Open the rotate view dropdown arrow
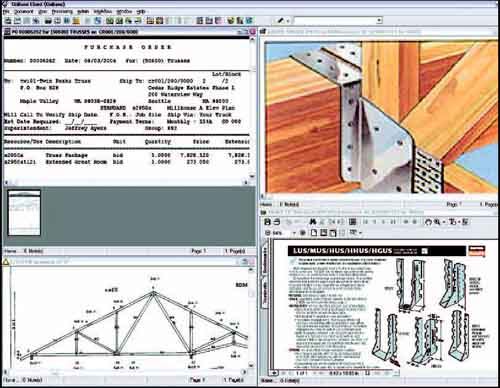Viewport: 500px width, 388px height. point(360,233)
